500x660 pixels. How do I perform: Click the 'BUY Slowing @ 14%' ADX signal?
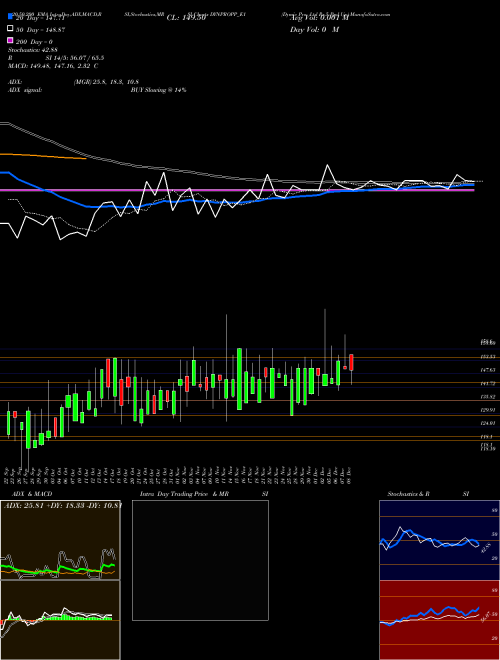click(159, 90)
